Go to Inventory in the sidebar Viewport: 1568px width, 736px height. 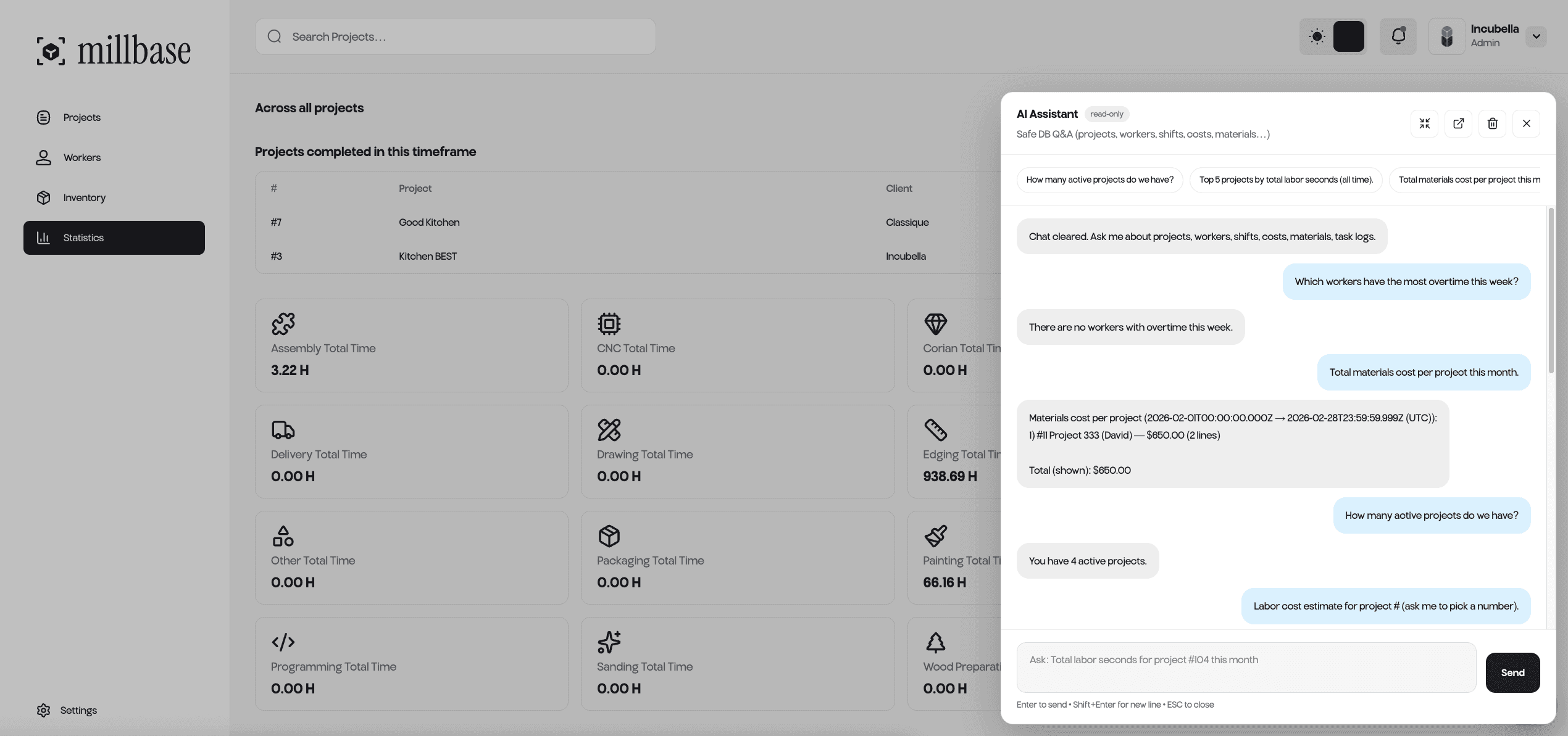(x=84, y=197)
